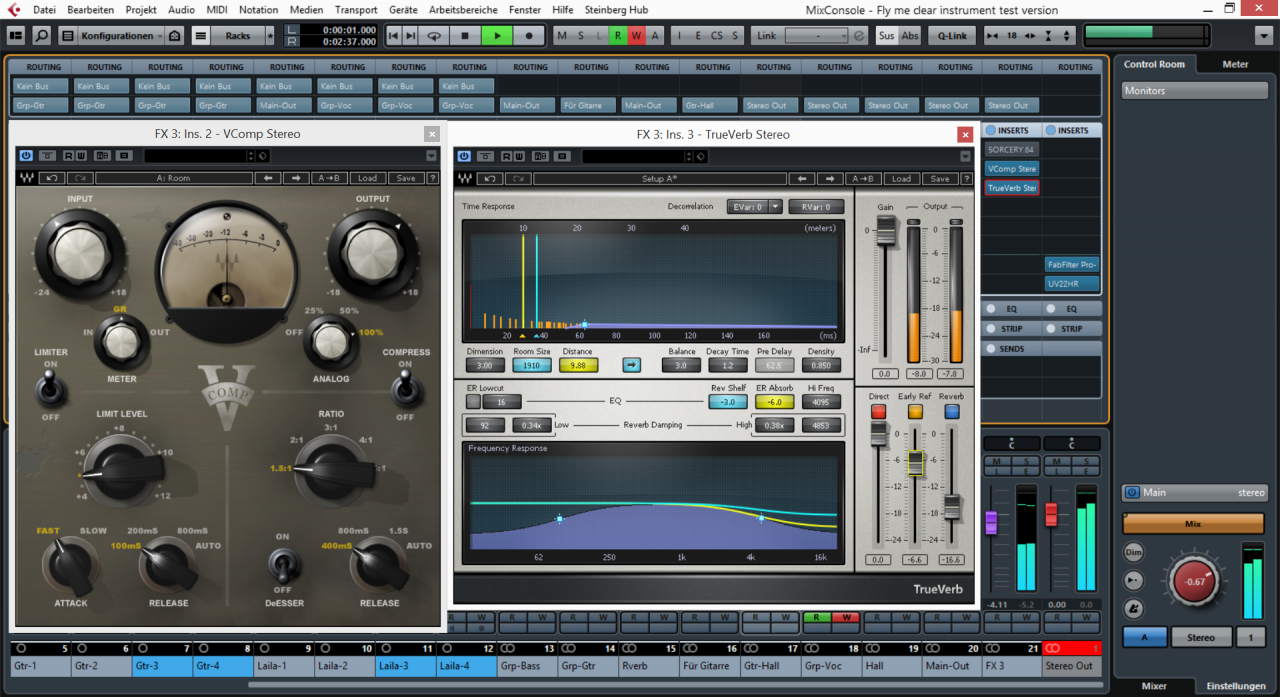Open the Datei menu
This screenshot has width=1280, height=697.
(x=44, y=10)
